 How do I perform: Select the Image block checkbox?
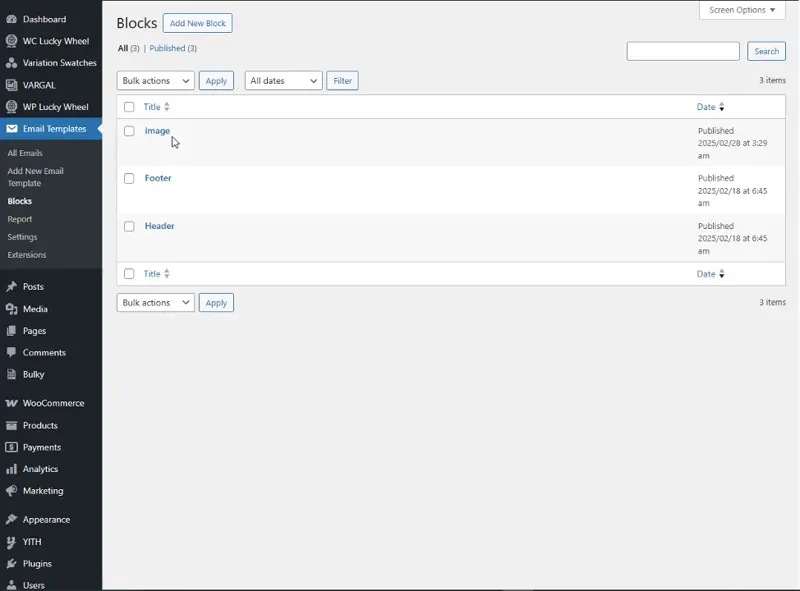pyautogui.click(x=129, y=131)
